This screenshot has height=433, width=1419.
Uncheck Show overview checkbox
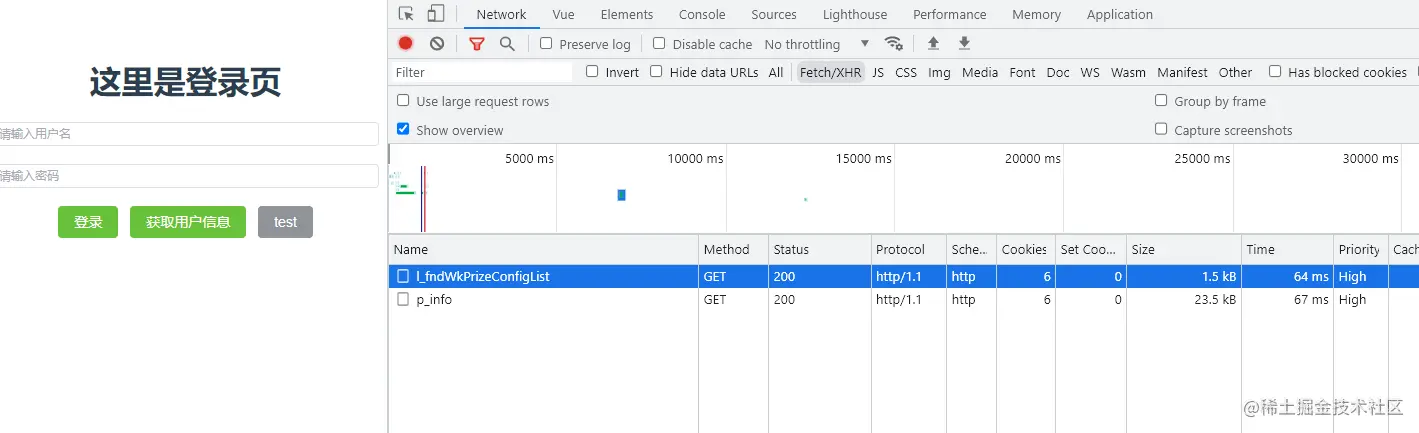click(x=403, y=129)
